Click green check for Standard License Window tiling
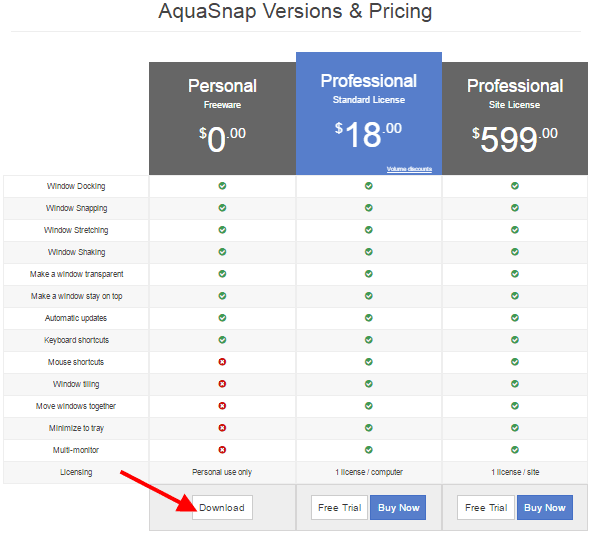Screen dimensions: 590x533 369,384
